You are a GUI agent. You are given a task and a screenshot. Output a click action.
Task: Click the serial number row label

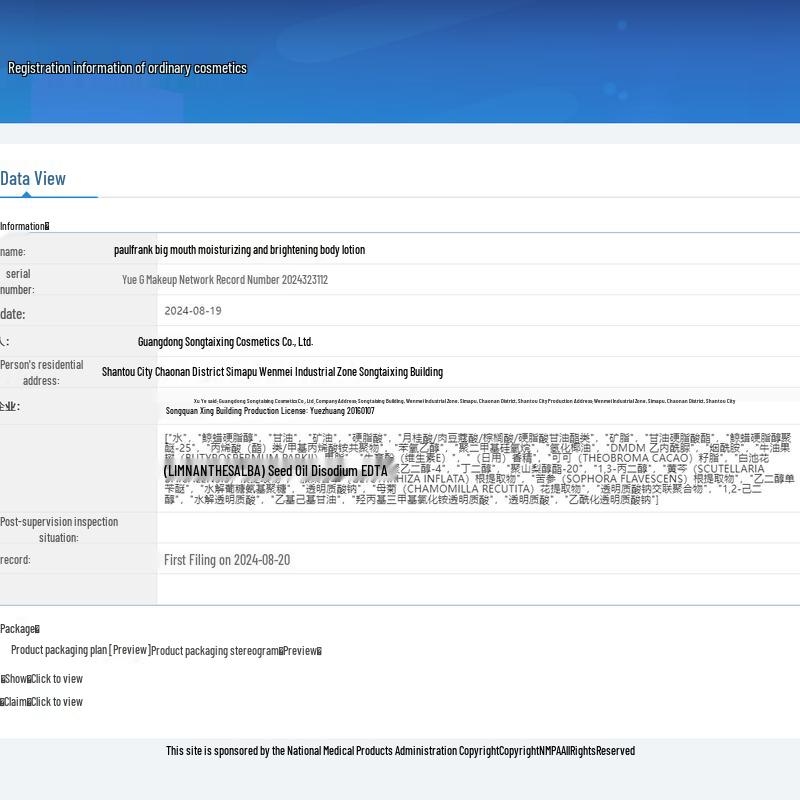pos(18,281)
